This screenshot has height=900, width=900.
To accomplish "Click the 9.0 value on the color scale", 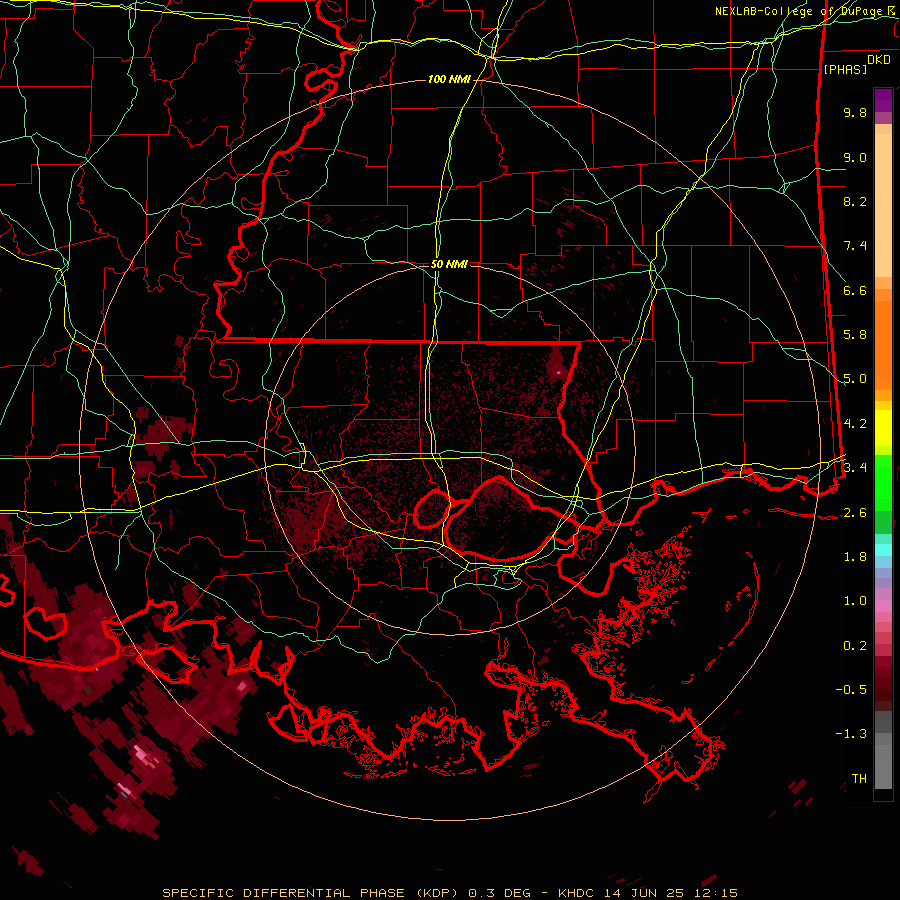I will pyautogui.click(x=855, y=157).
